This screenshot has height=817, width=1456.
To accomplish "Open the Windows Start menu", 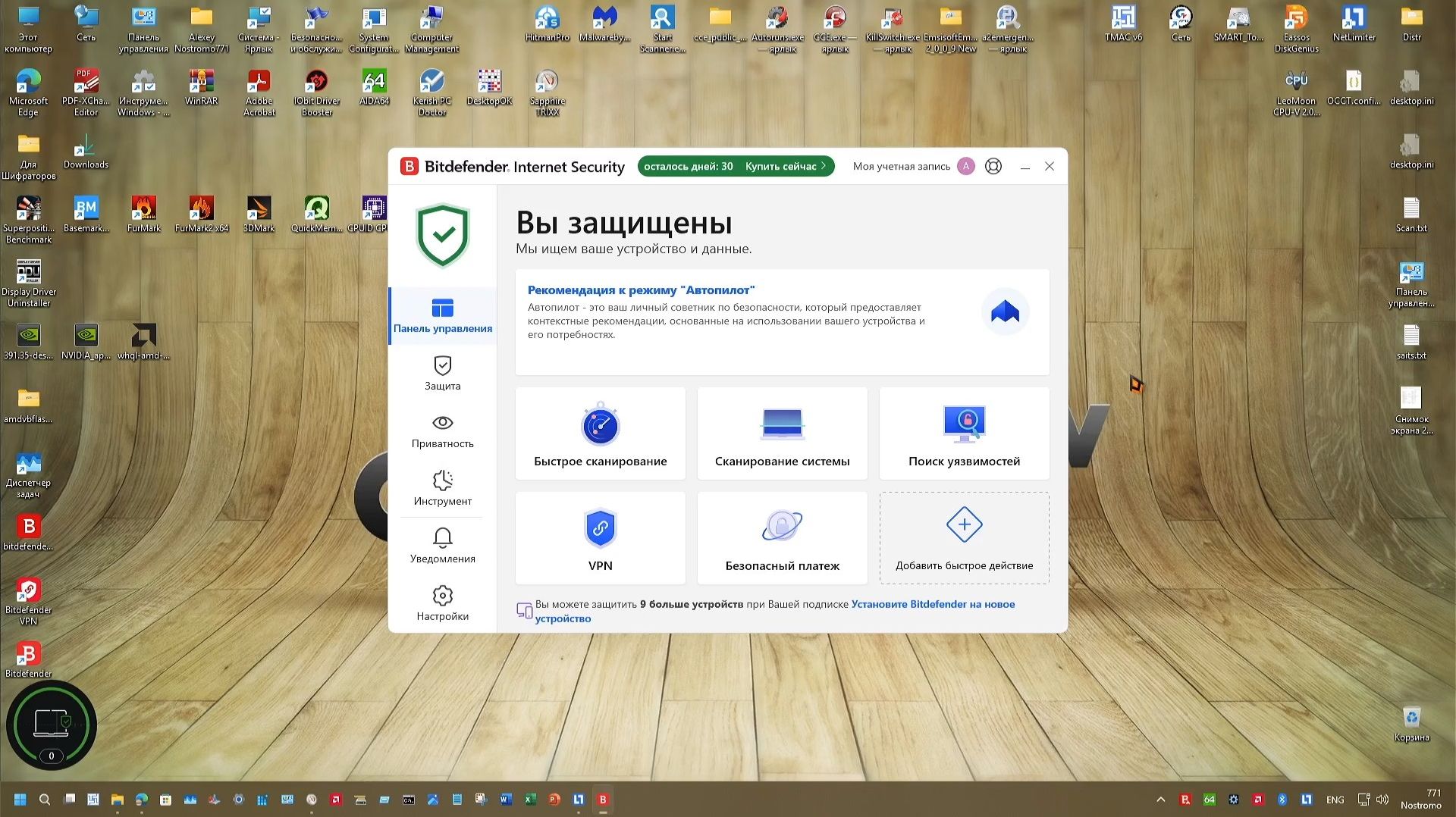I will point(20,800).
